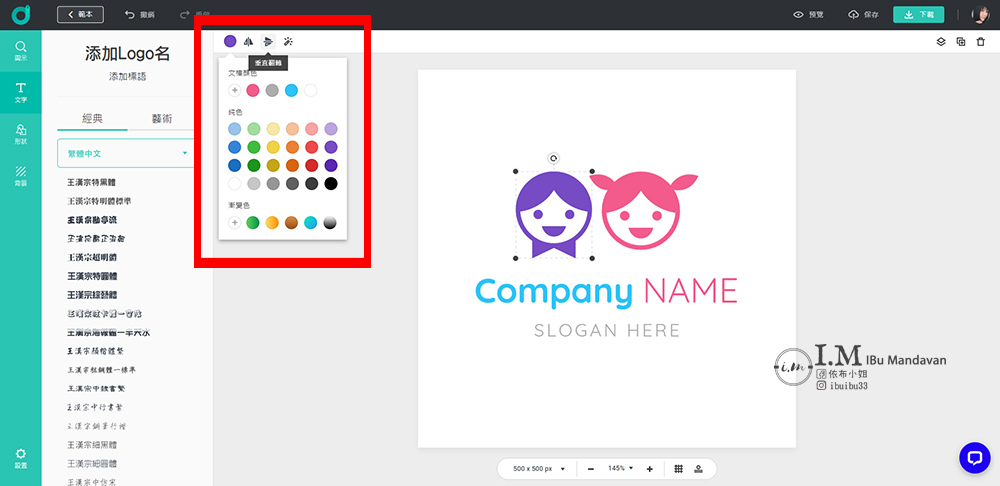1000x486 pixels.
Task: Select the pink girl face icon on canvas
Action: tap(642, 210)
